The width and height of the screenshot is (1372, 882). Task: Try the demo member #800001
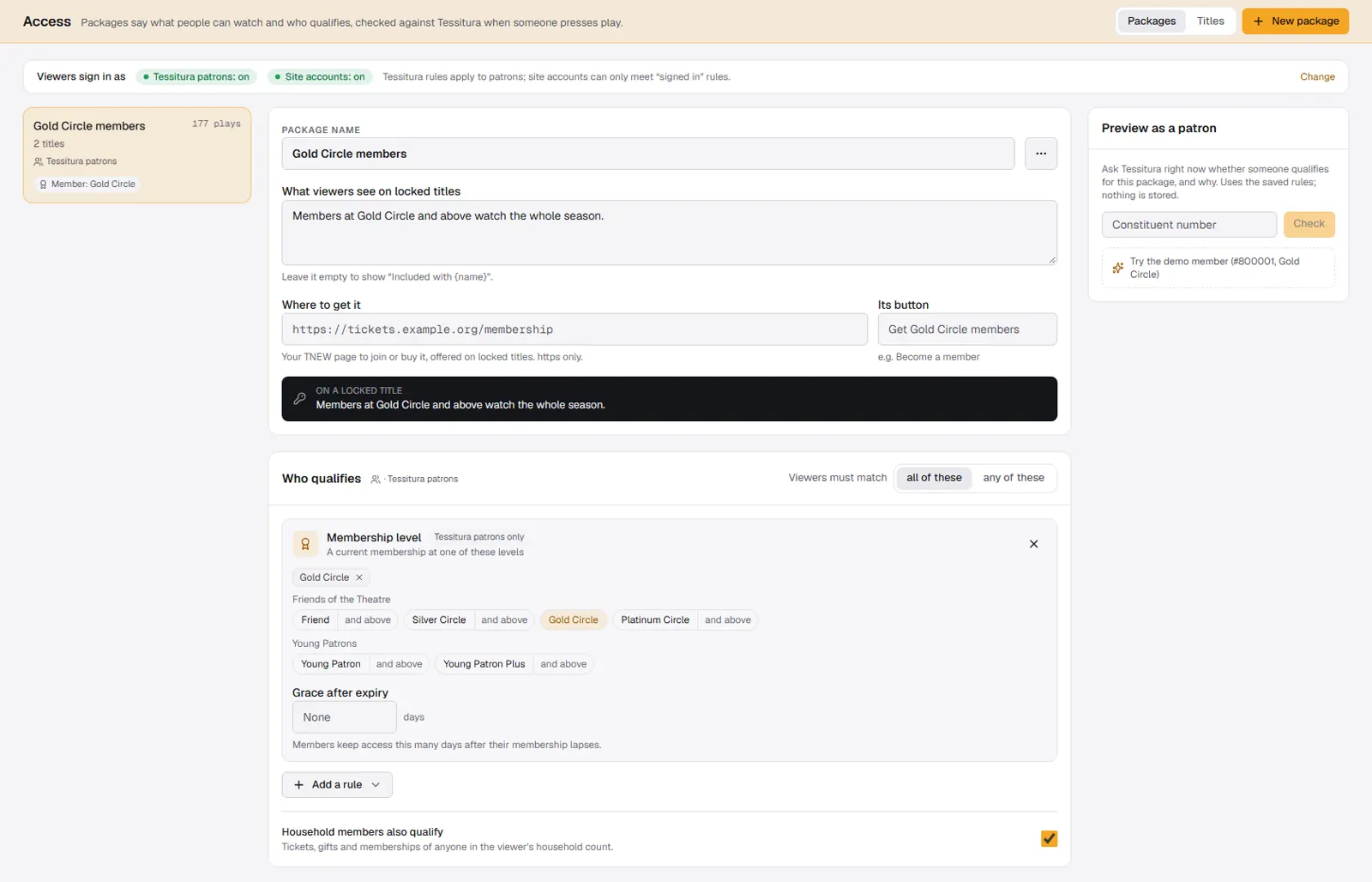point(1218,268)
